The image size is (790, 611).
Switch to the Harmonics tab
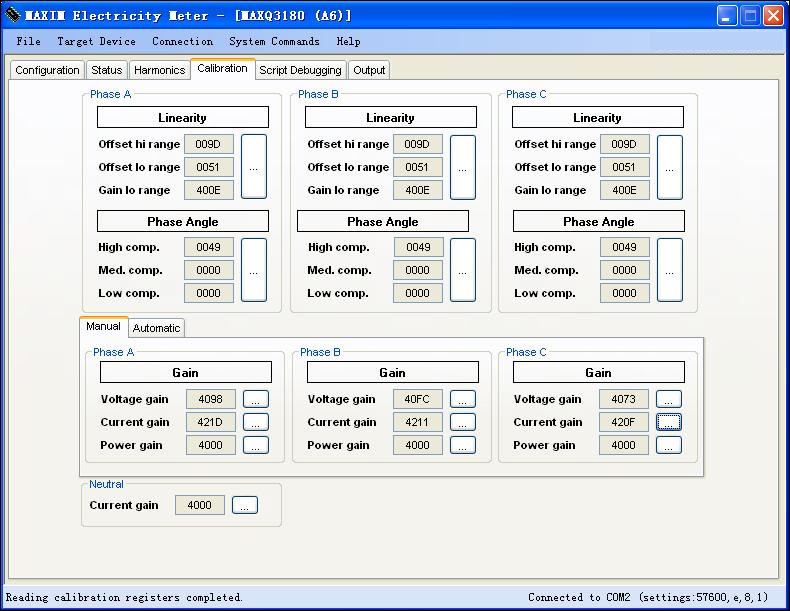[159, 70]
